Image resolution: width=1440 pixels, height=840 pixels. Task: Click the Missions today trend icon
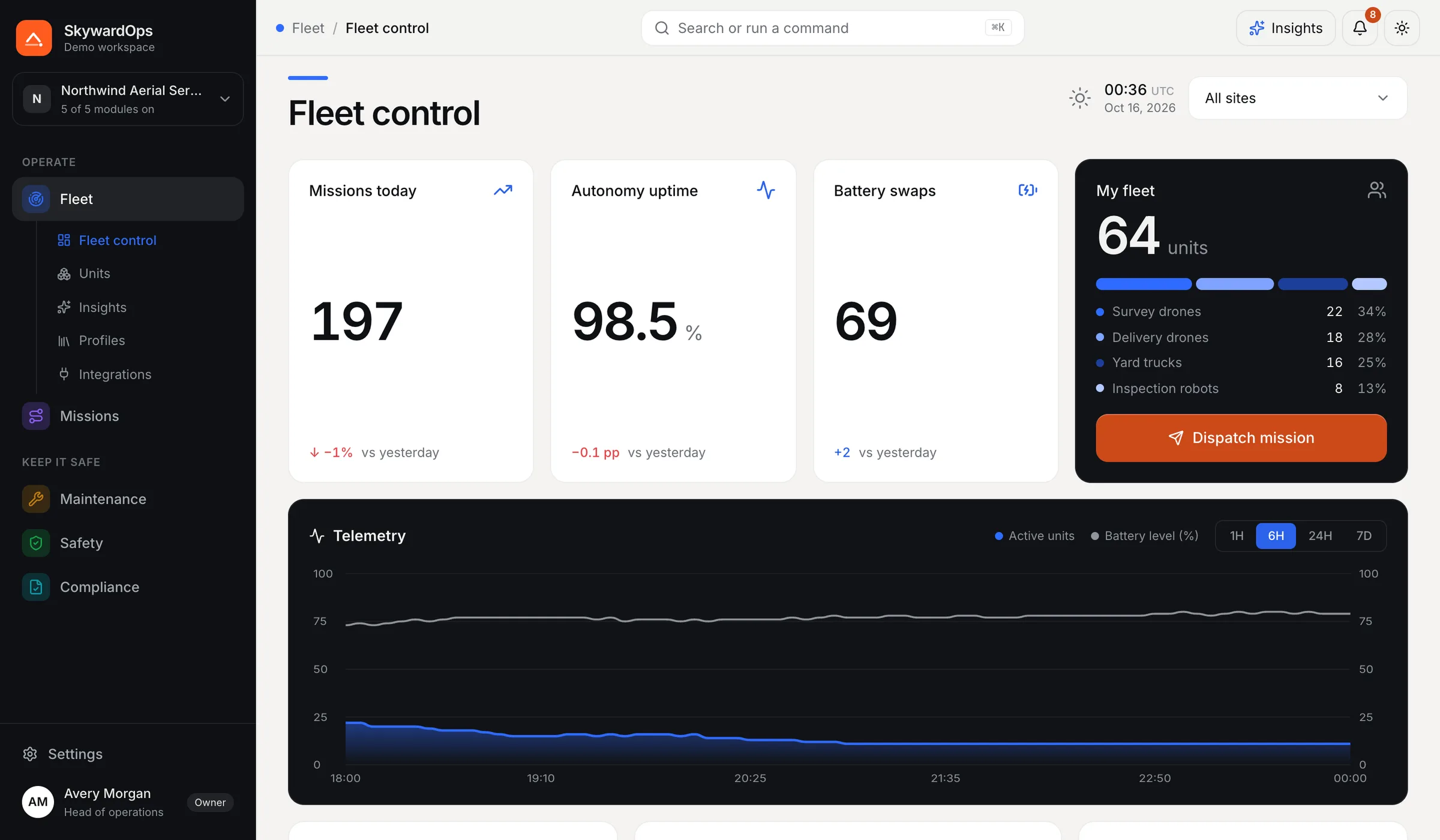[503, 190]
